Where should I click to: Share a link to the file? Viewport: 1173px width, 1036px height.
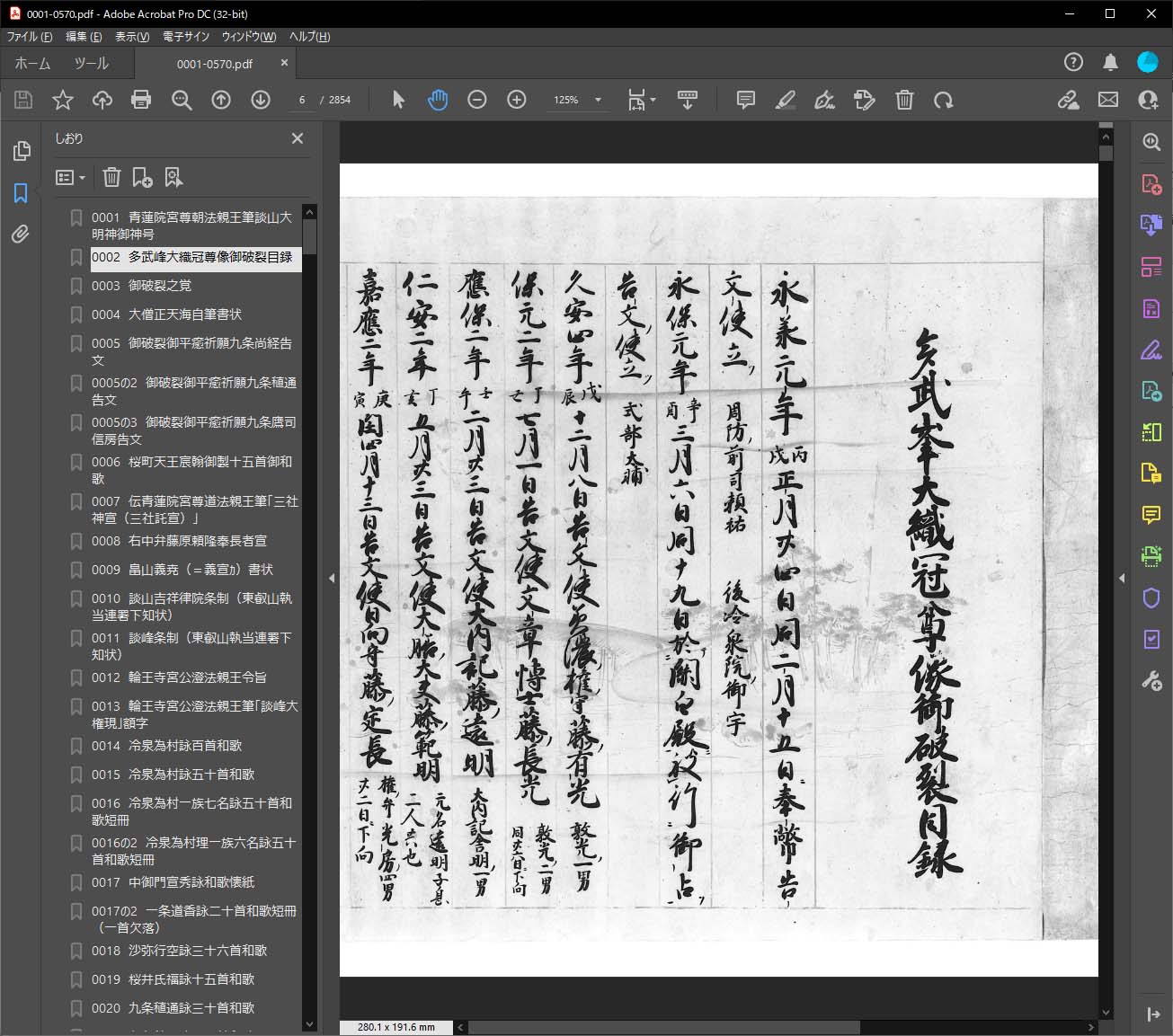[x=1068, y=100]
